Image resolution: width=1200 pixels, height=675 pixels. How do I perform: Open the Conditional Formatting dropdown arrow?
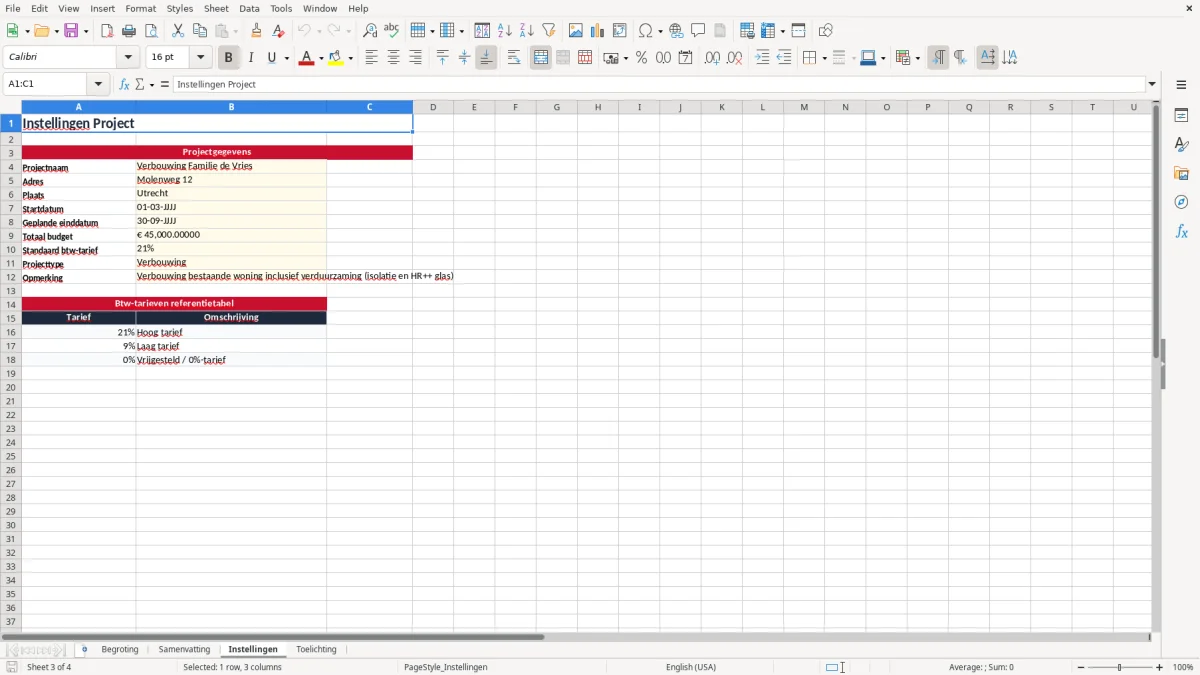pyautogui.click(x=917, y=58)
